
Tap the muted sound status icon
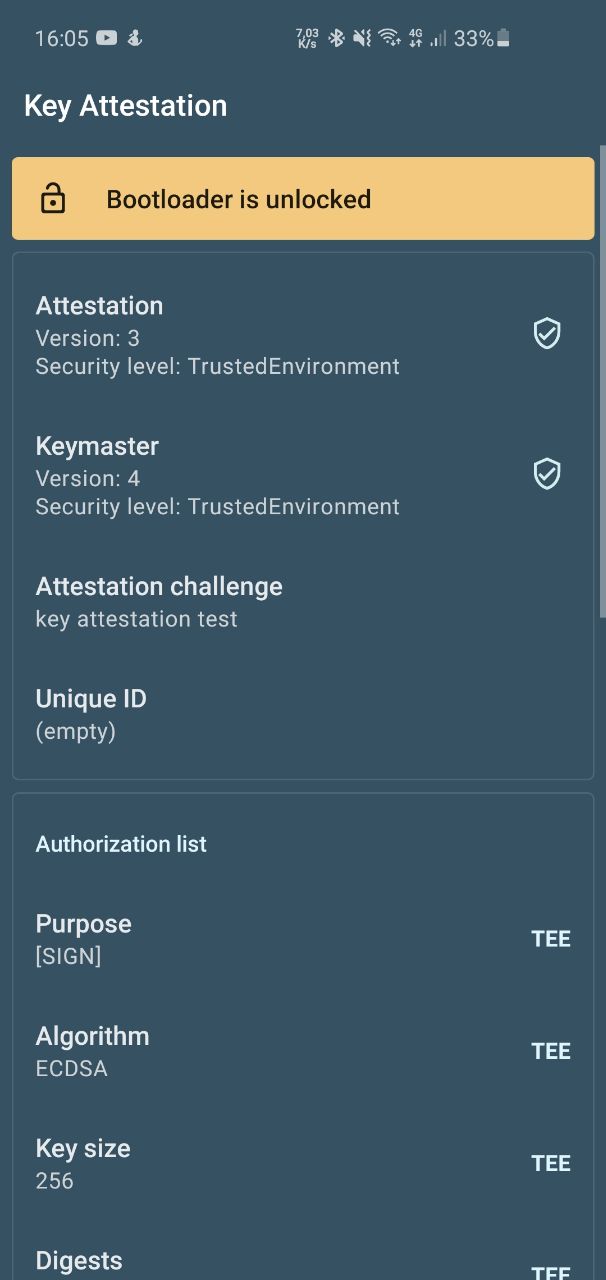(362, 38)
